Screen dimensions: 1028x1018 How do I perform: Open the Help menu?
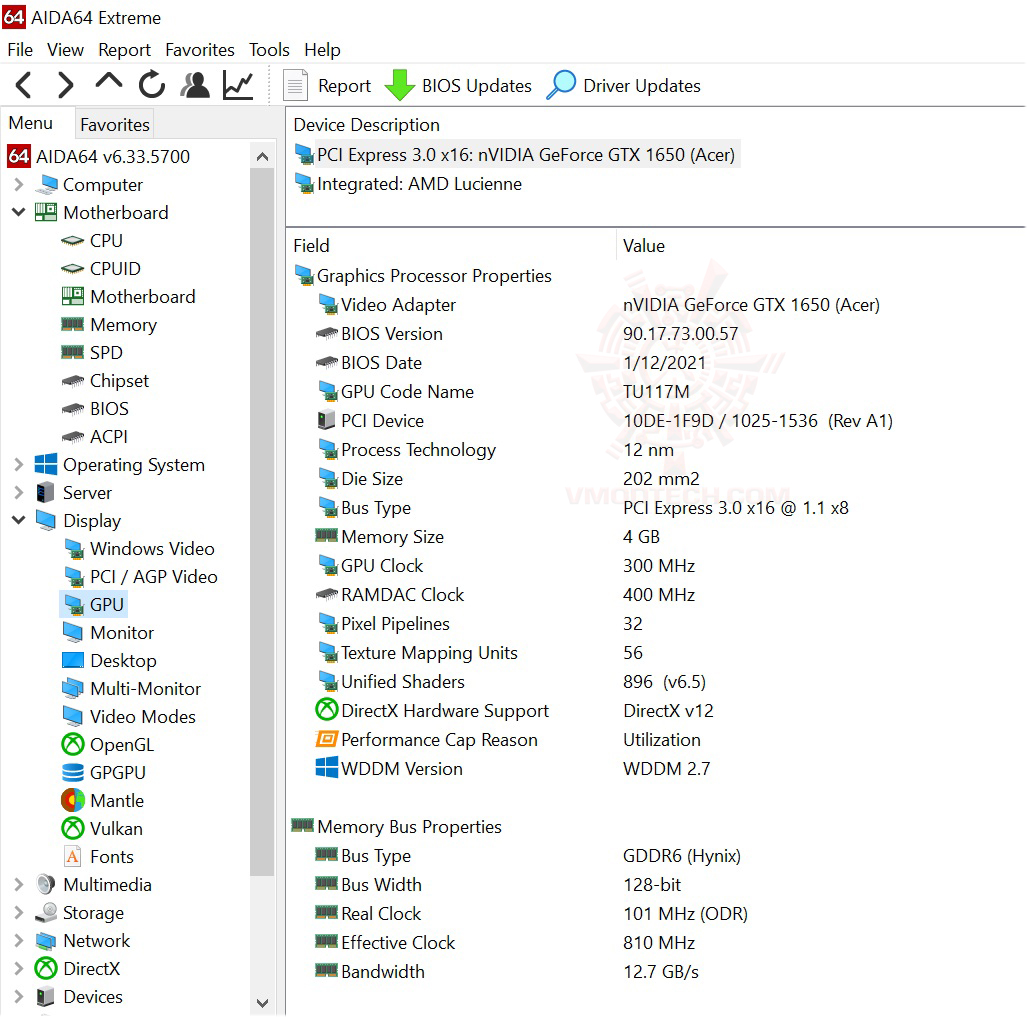323,50
